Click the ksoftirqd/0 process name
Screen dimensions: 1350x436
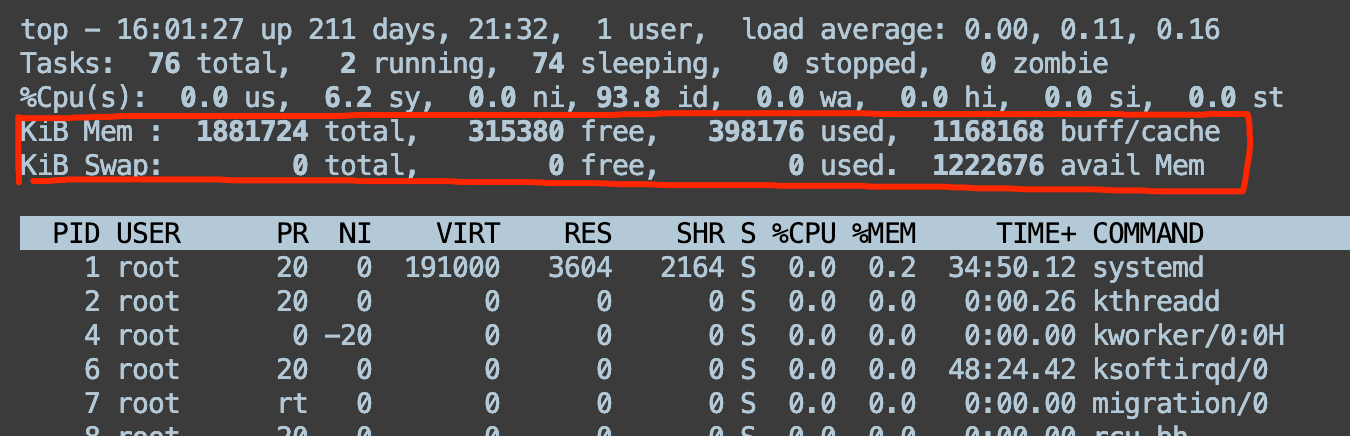coord(1180,370)
